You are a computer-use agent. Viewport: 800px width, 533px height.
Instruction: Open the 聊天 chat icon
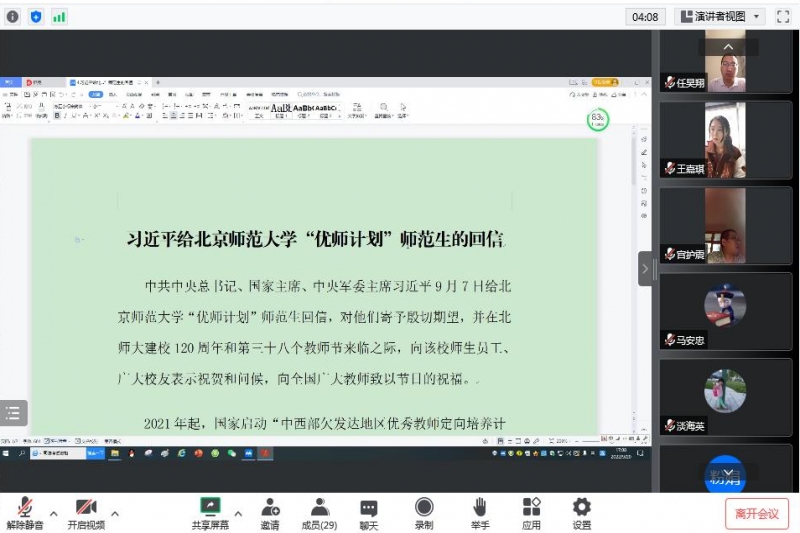369,513
